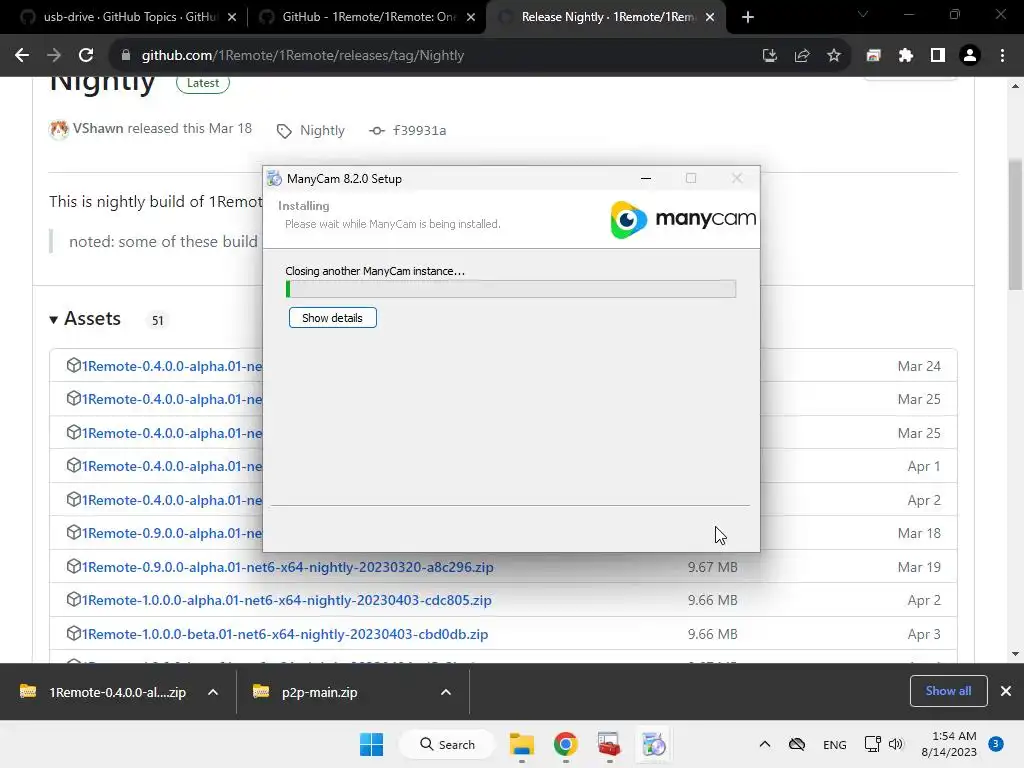Open the Windows Start menu
The image size is (1024, 768).
[x=372, y=744]
